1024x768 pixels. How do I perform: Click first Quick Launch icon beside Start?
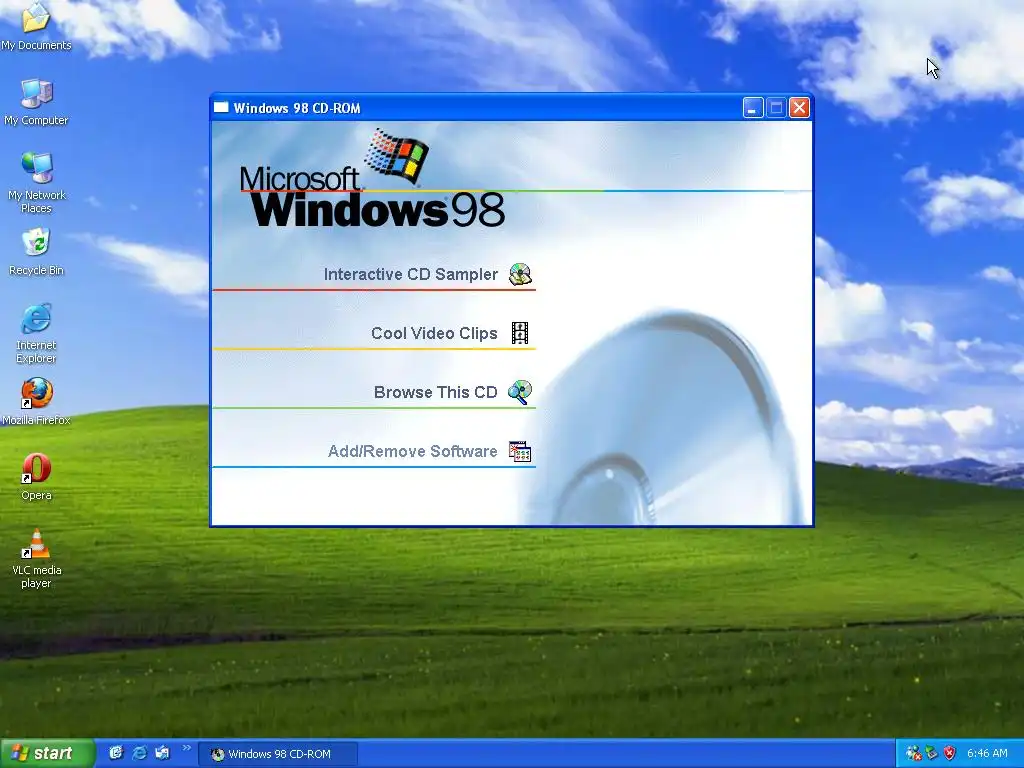tap(116, 753)
